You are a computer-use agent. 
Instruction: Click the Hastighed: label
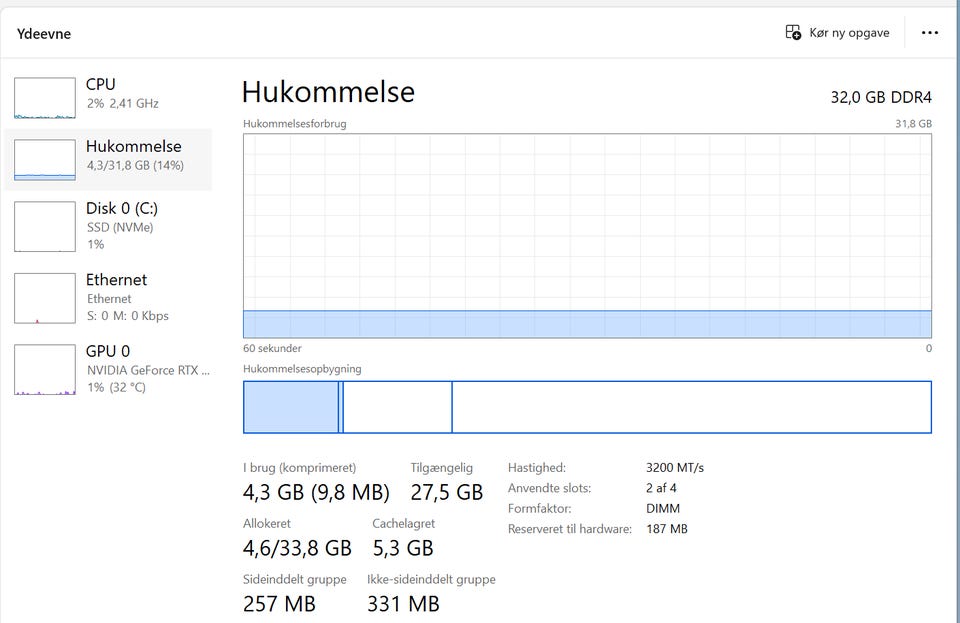pyautogui.click(x=537, y=468)
